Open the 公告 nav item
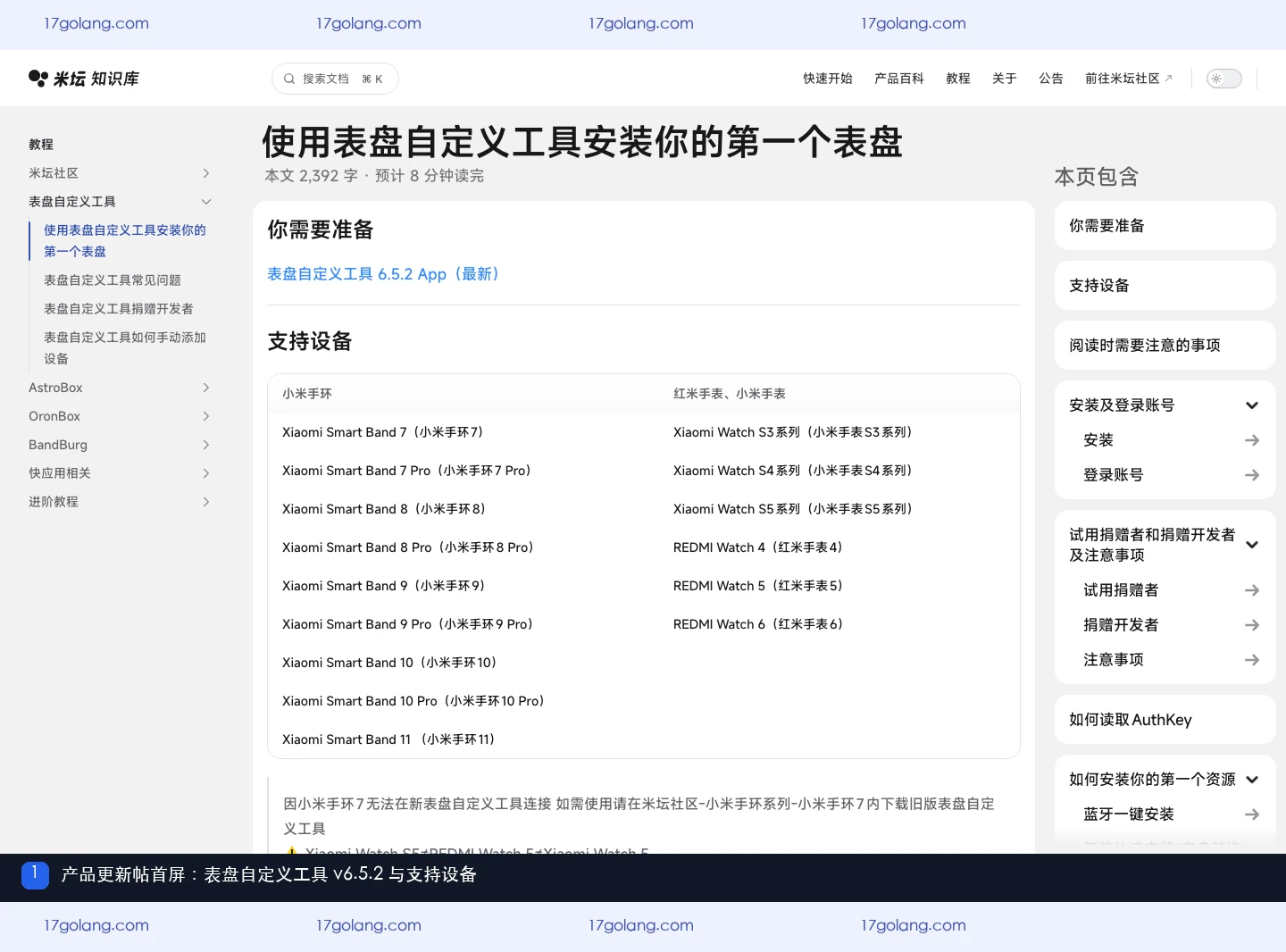Screen dimensions: 1286x952 (1051, 79)
